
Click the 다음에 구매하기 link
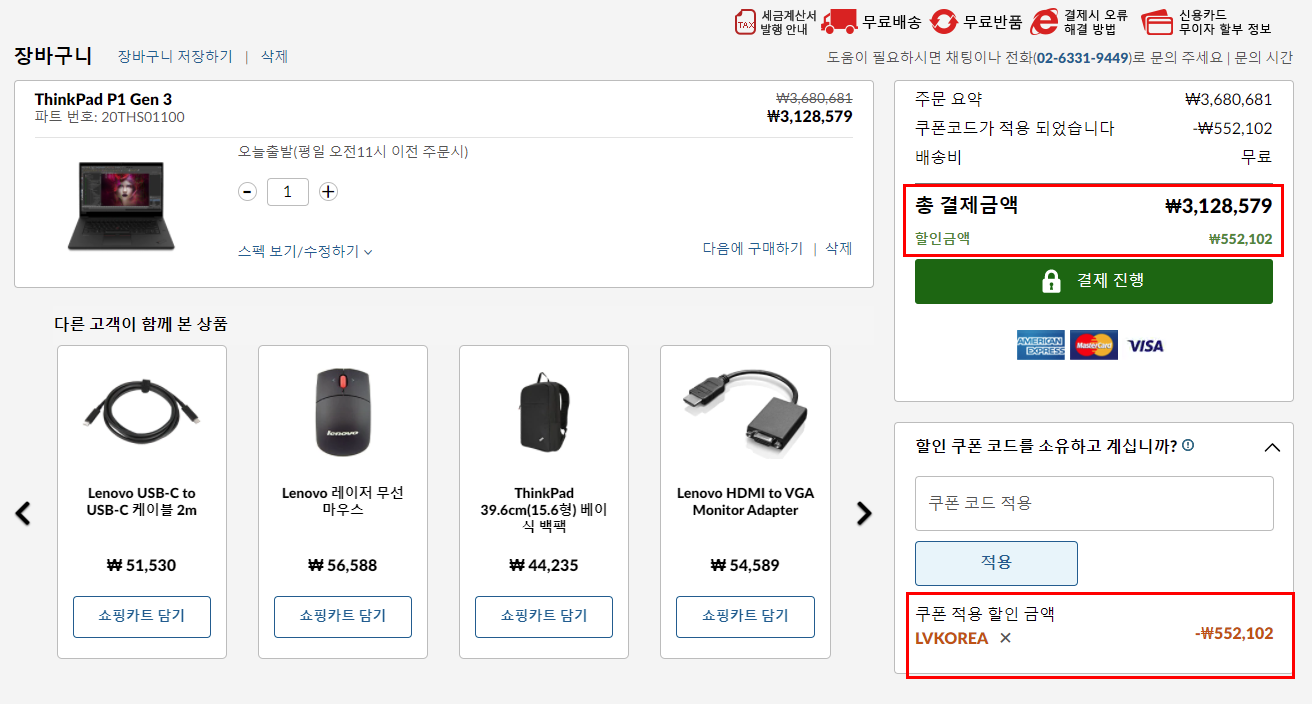coord(752,248)
